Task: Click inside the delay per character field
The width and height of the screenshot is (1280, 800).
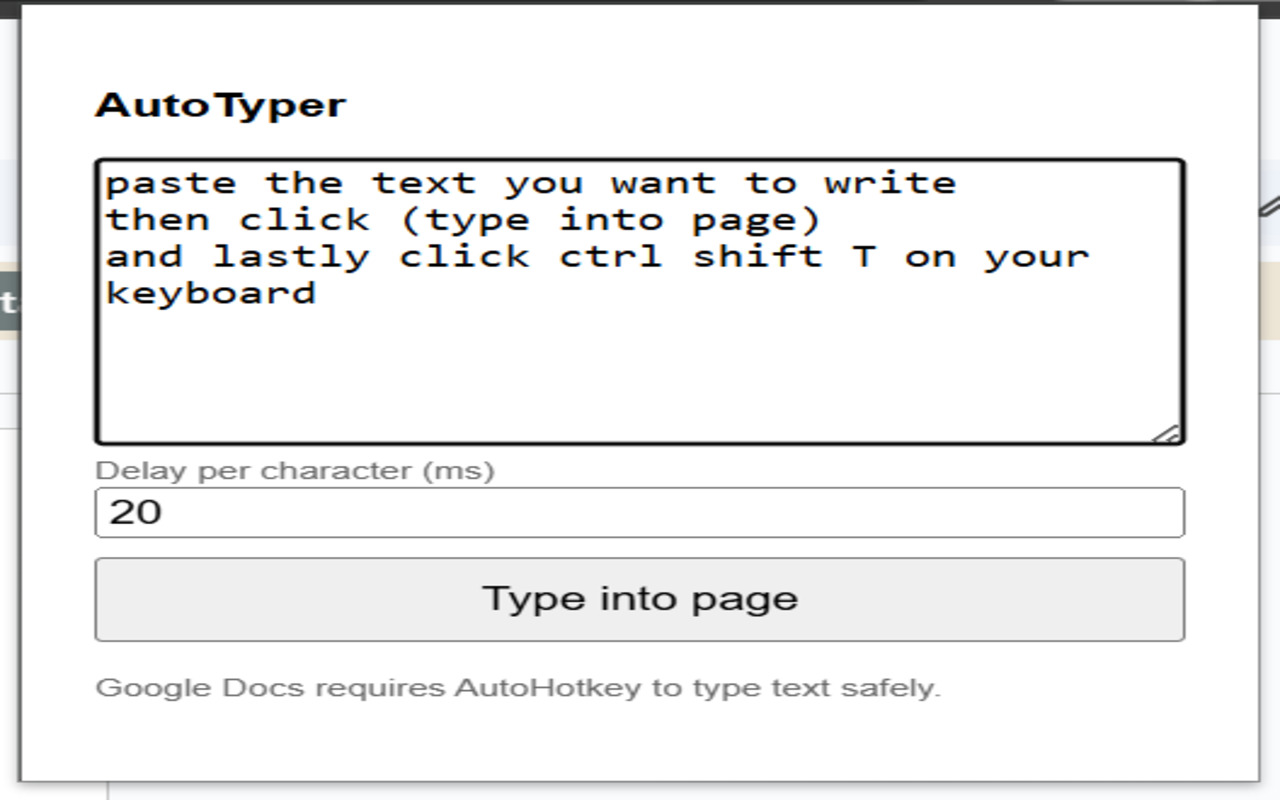Action: [x=640, y=511]
